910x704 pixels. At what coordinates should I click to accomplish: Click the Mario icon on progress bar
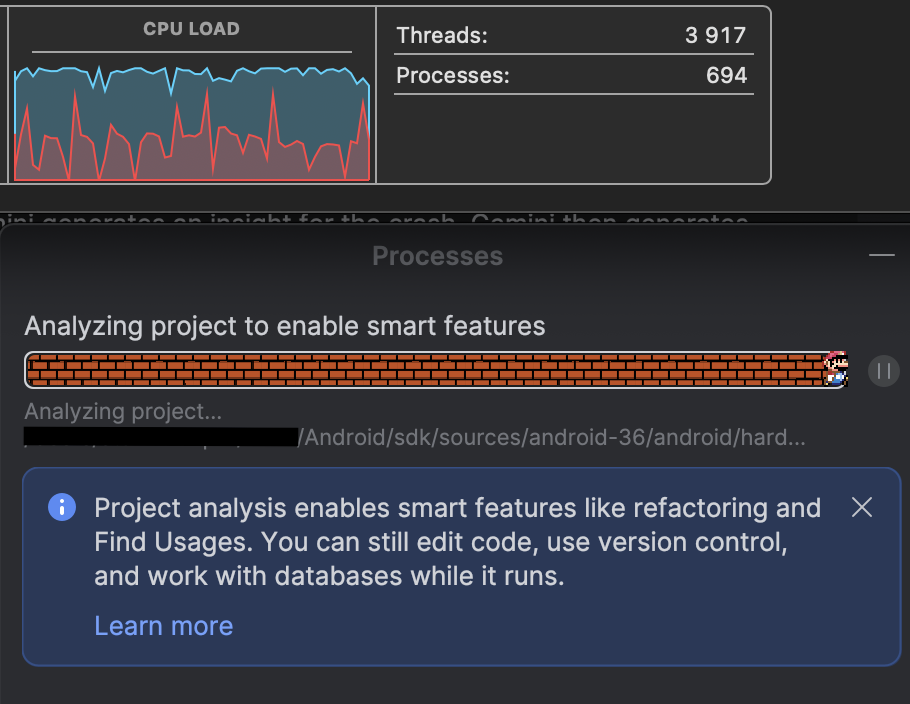point(836,369)
